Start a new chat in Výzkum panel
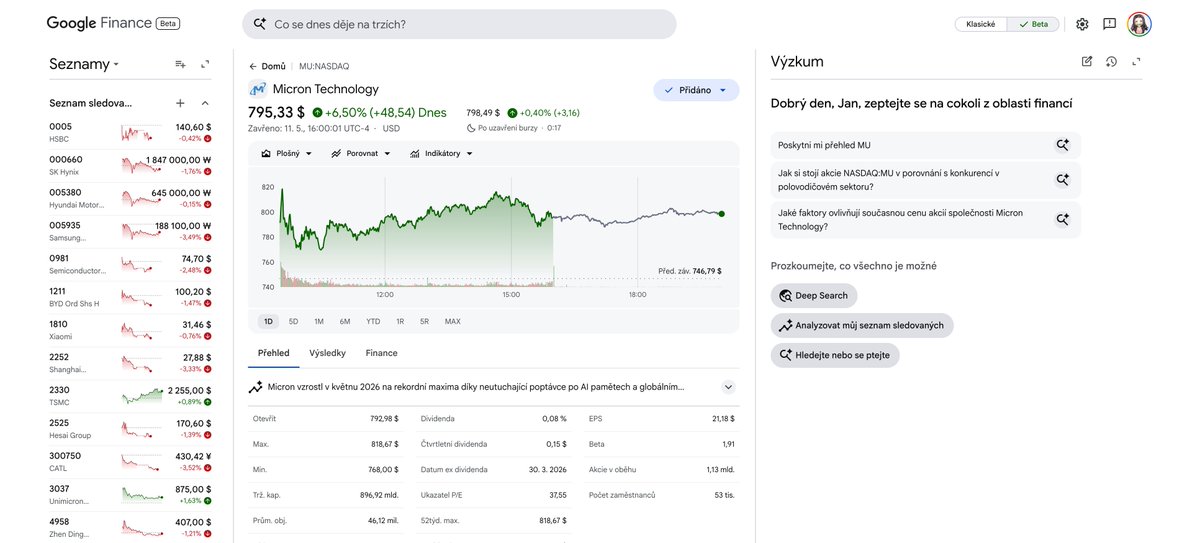Viewport: 1200px width, 543px height. pos(1087,61)
